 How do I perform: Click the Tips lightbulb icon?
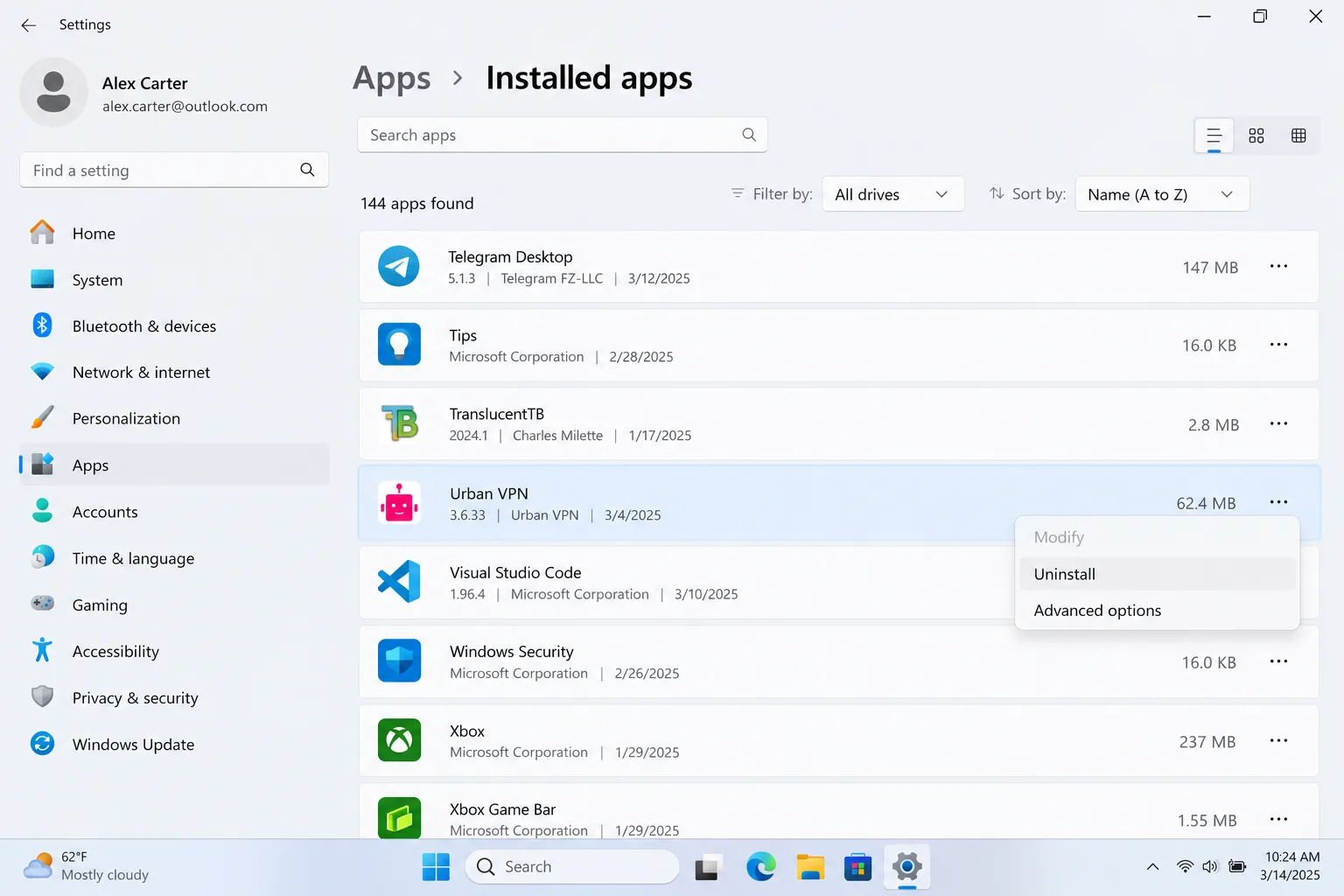pos(399,345)
